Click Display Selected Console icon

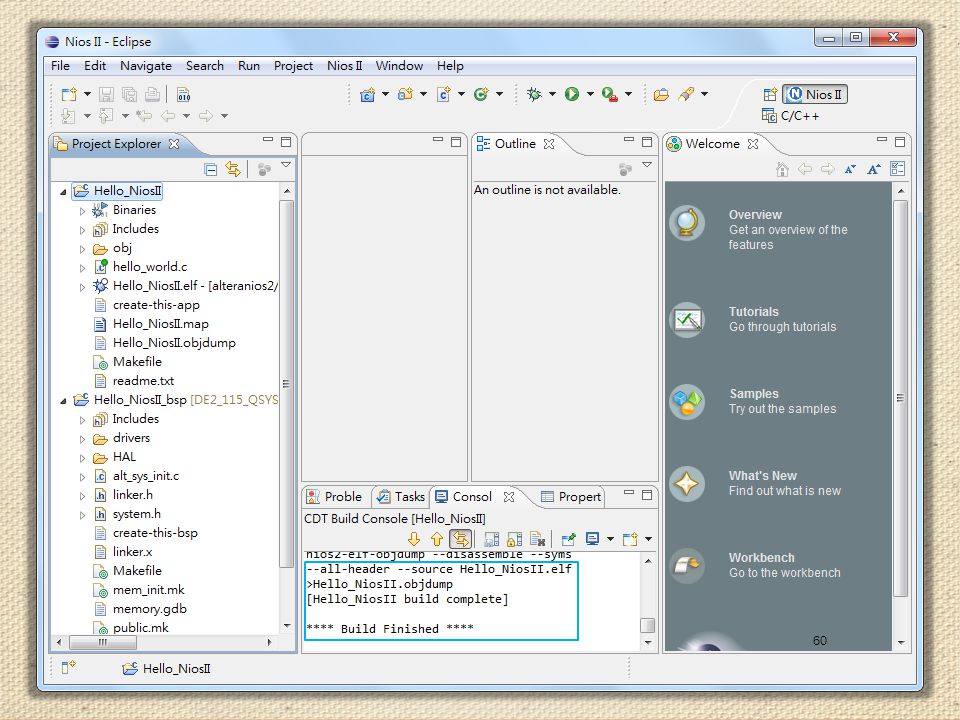(x=593, y=539)
